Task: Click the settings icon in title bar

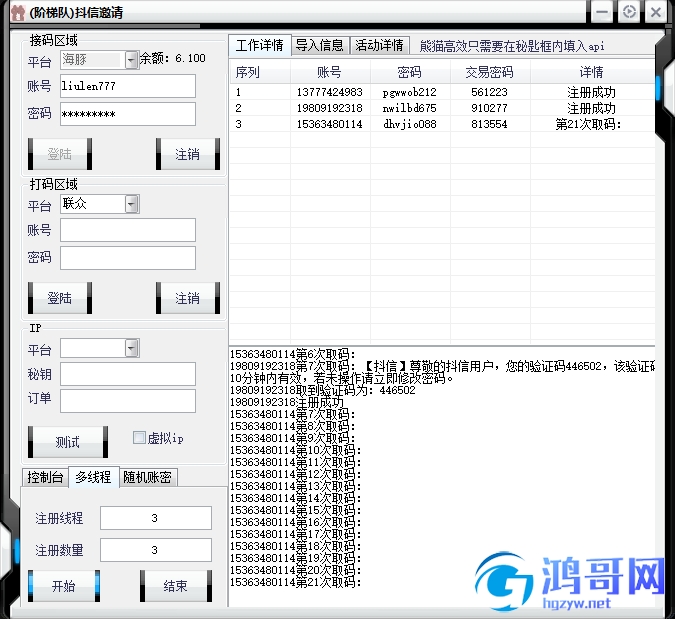Action: [x=629, y=12]
